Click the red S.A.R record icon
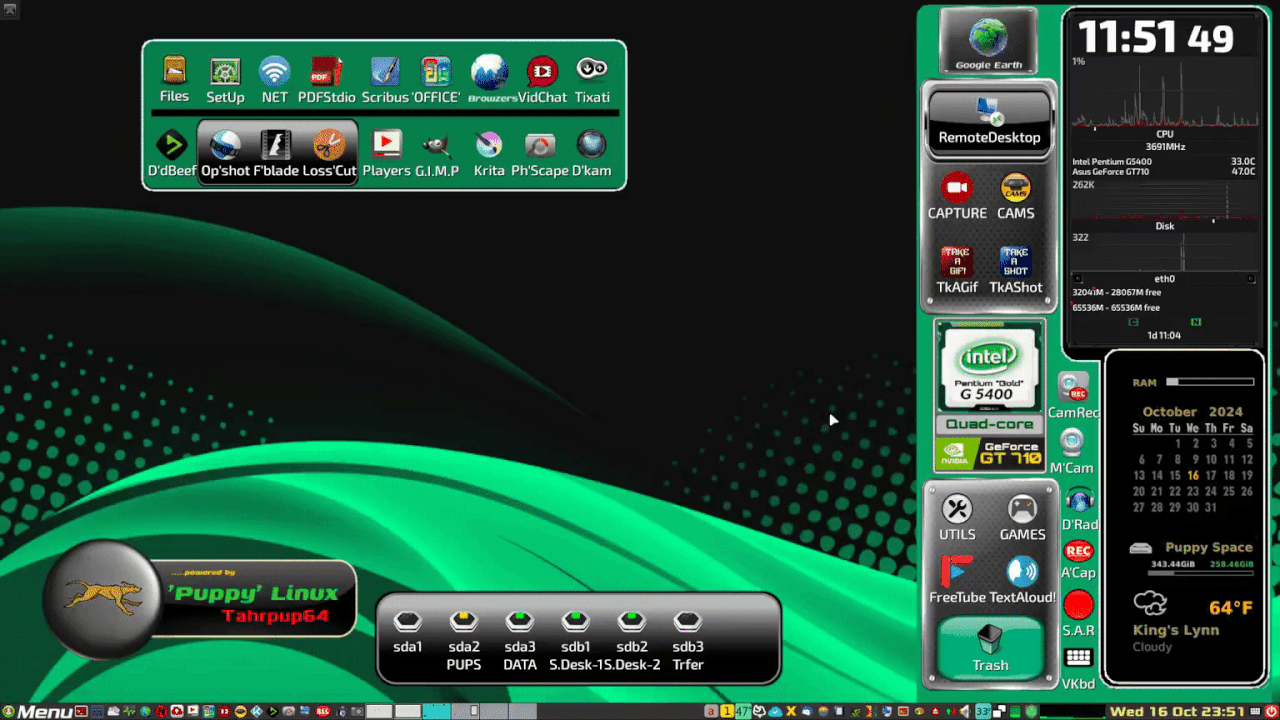The width and height of the screenshot is (1280, 720). pyautogui.click(x=1078, y=605)
